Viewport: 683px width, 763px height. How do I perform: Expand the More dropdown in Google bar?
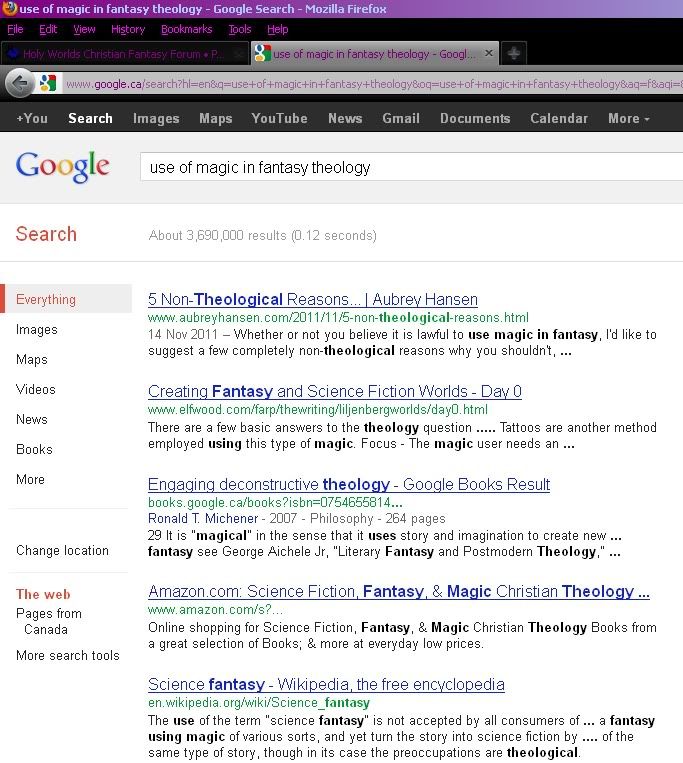pos(628,118)
